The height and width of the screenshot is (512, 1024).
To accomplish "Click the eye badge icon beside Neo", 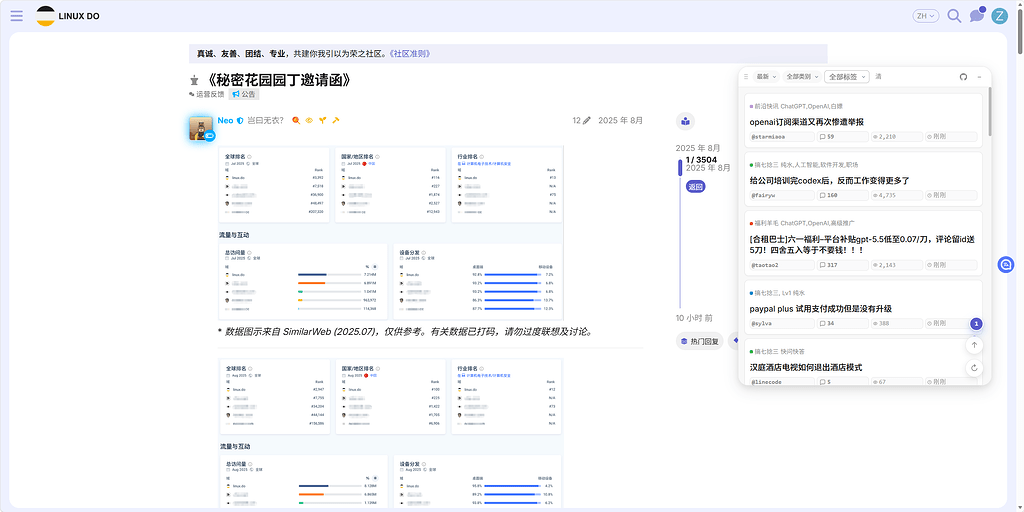I will click(309, 120).
